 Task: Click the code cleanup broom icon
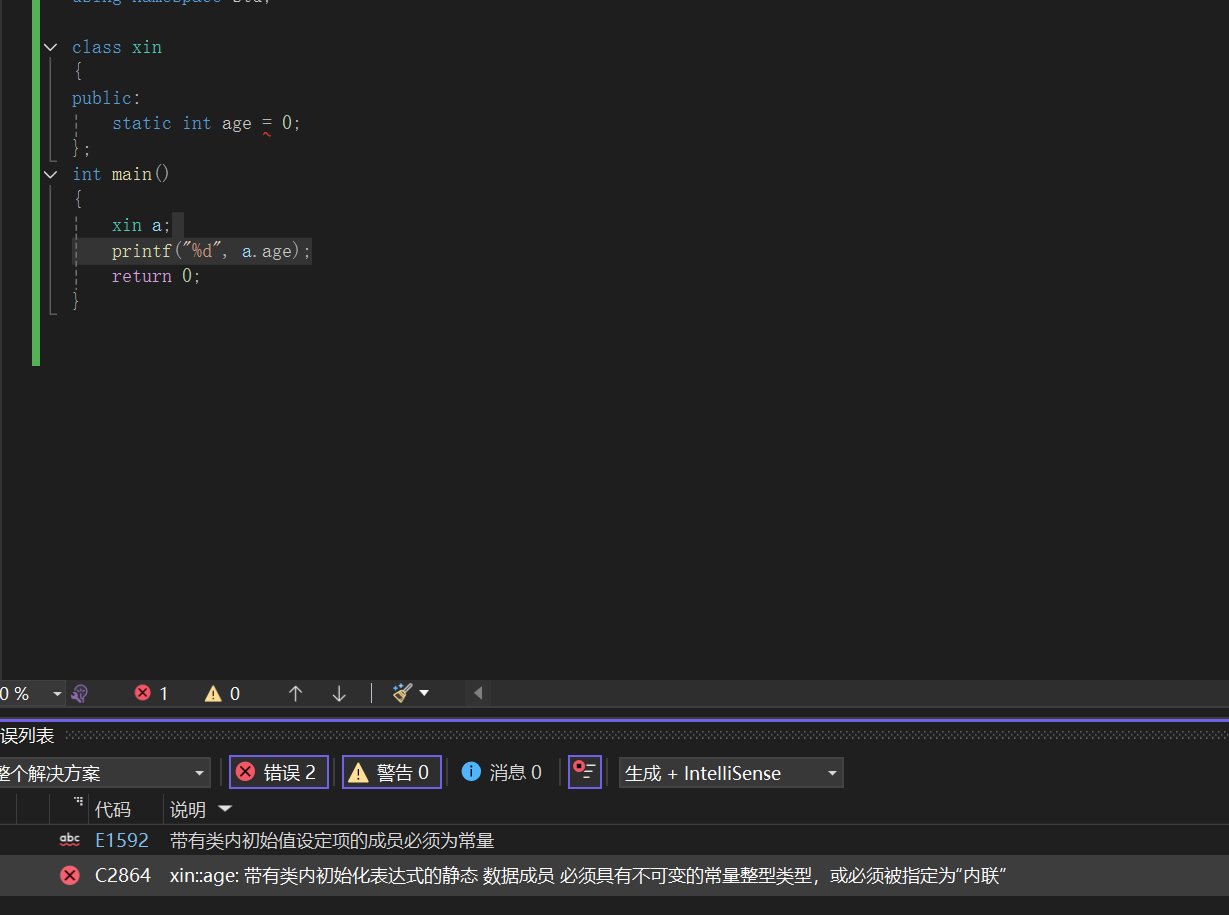pyautogui.click(x=402, y=693)
